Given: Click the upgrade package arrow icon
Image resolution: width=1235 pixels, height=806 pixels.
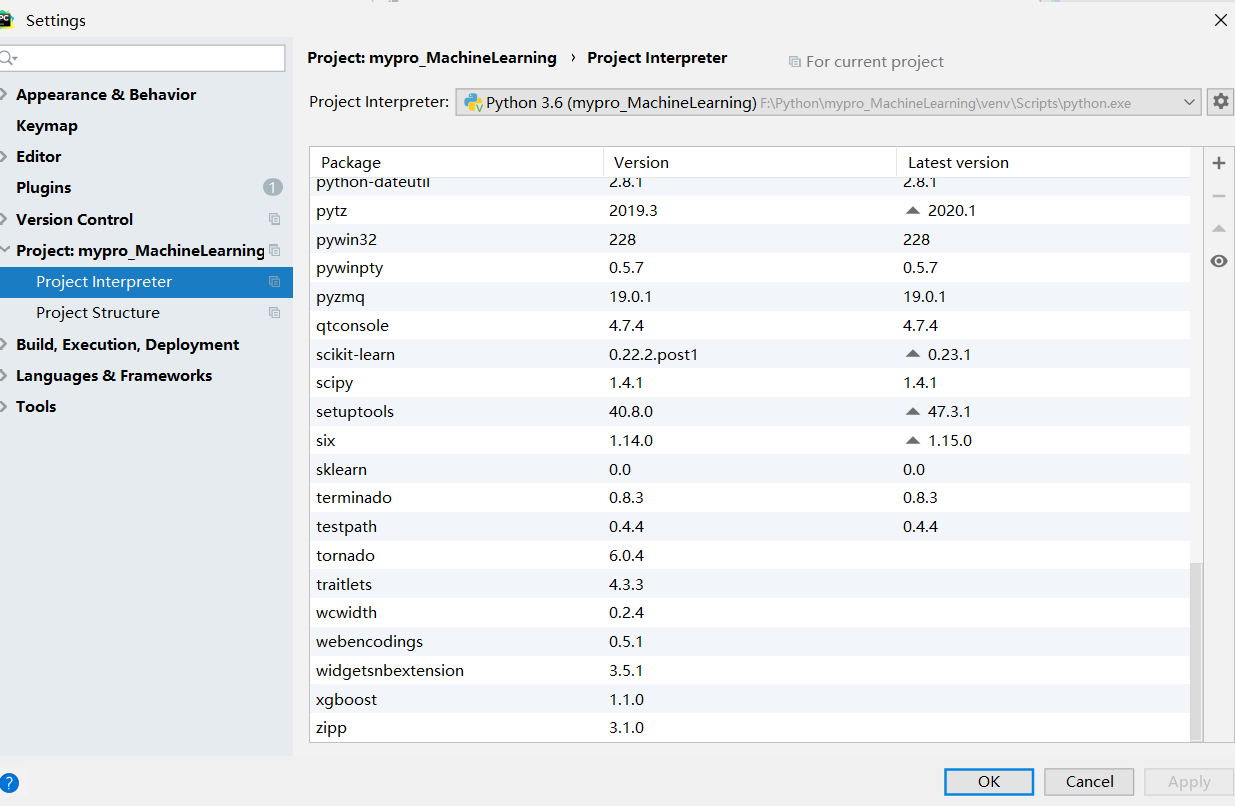Looking at the screenshot, I should click(1218, 229).
